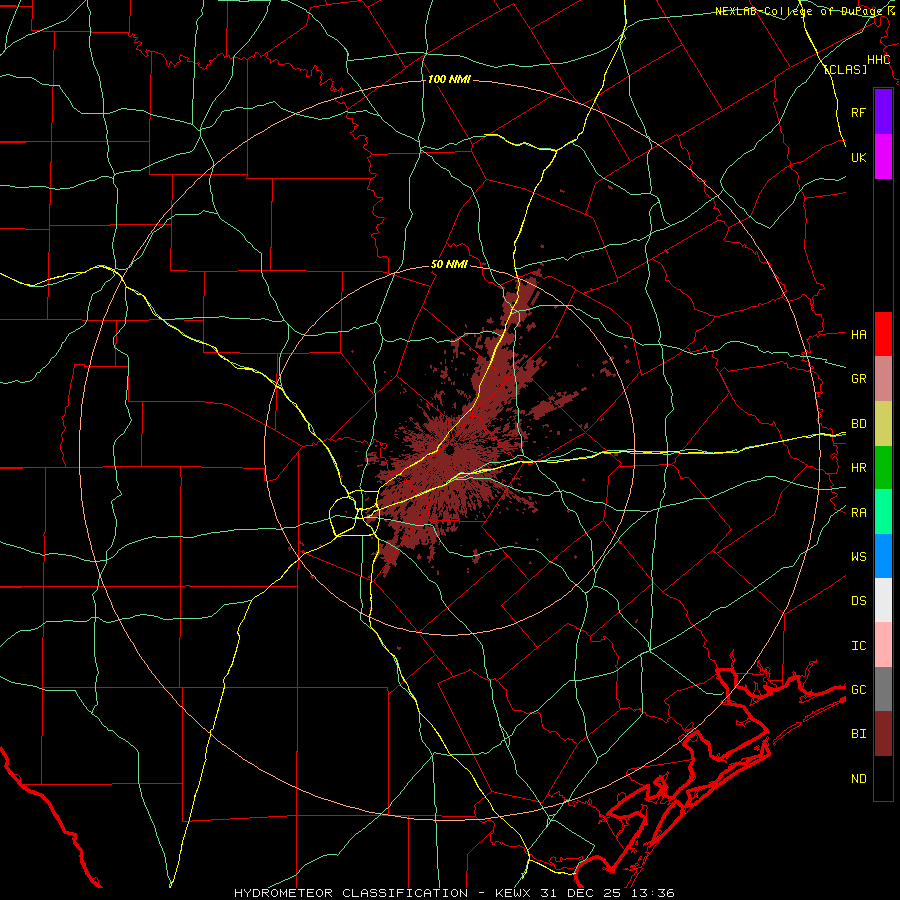This screenshot has height=900, width=900.
Task: Click the "GC" legend label
Action: pos(858,690)
